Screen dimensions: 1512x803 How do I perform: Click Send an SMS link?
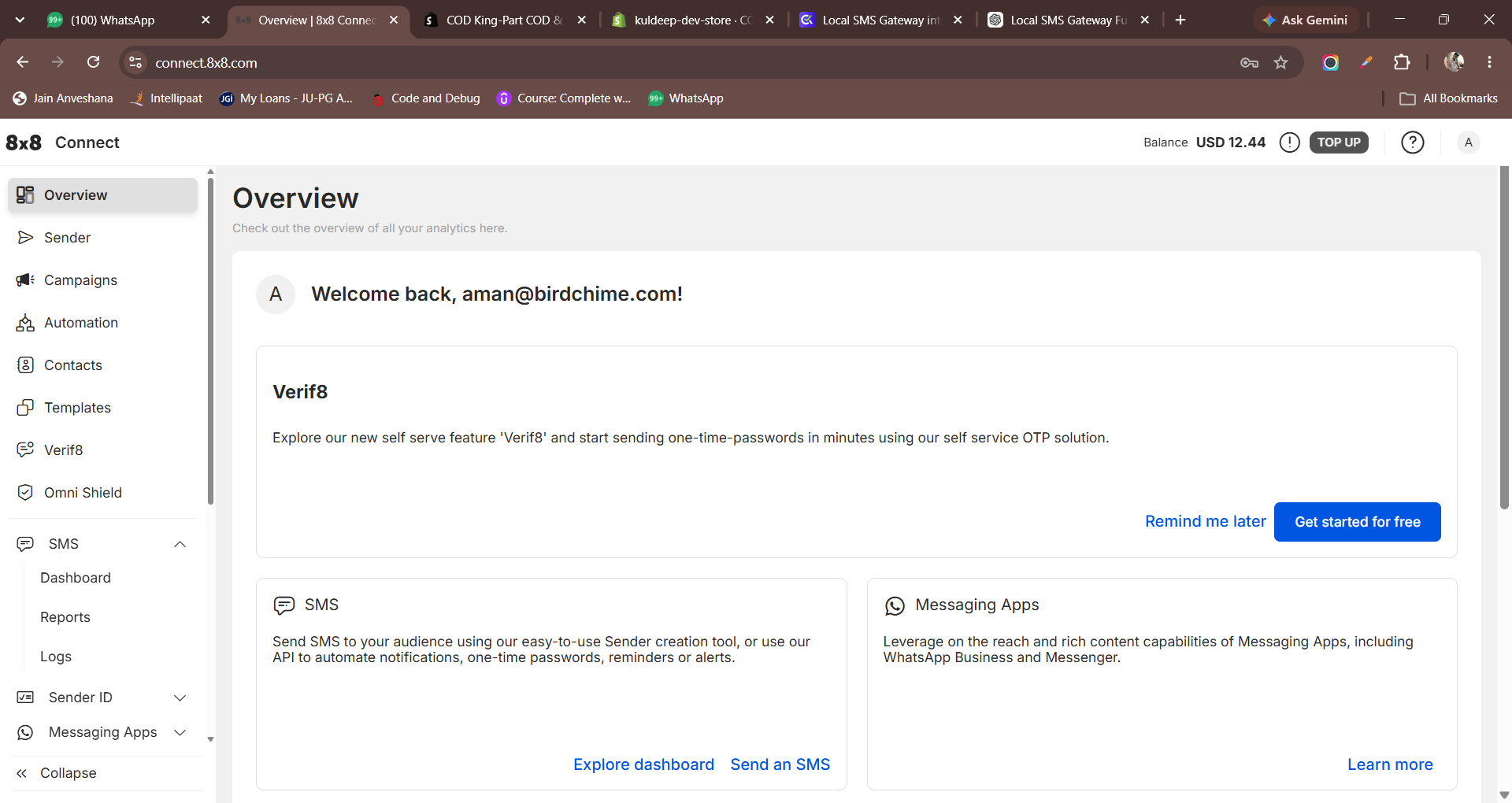780,764
